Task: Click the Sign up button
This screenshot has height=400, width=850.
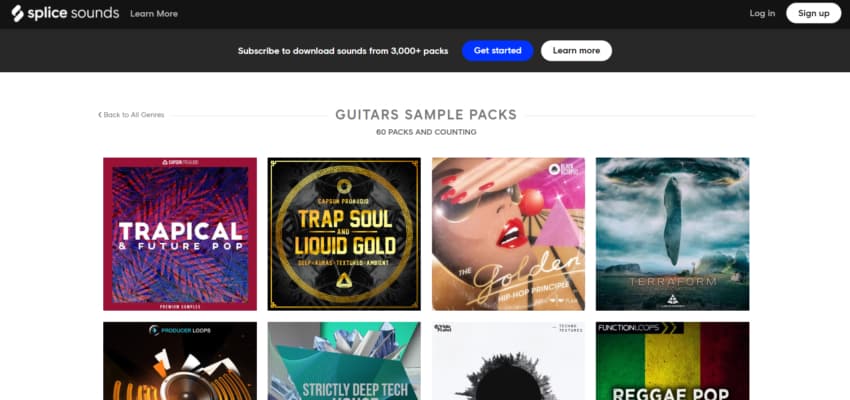Action: click(813, 13)
